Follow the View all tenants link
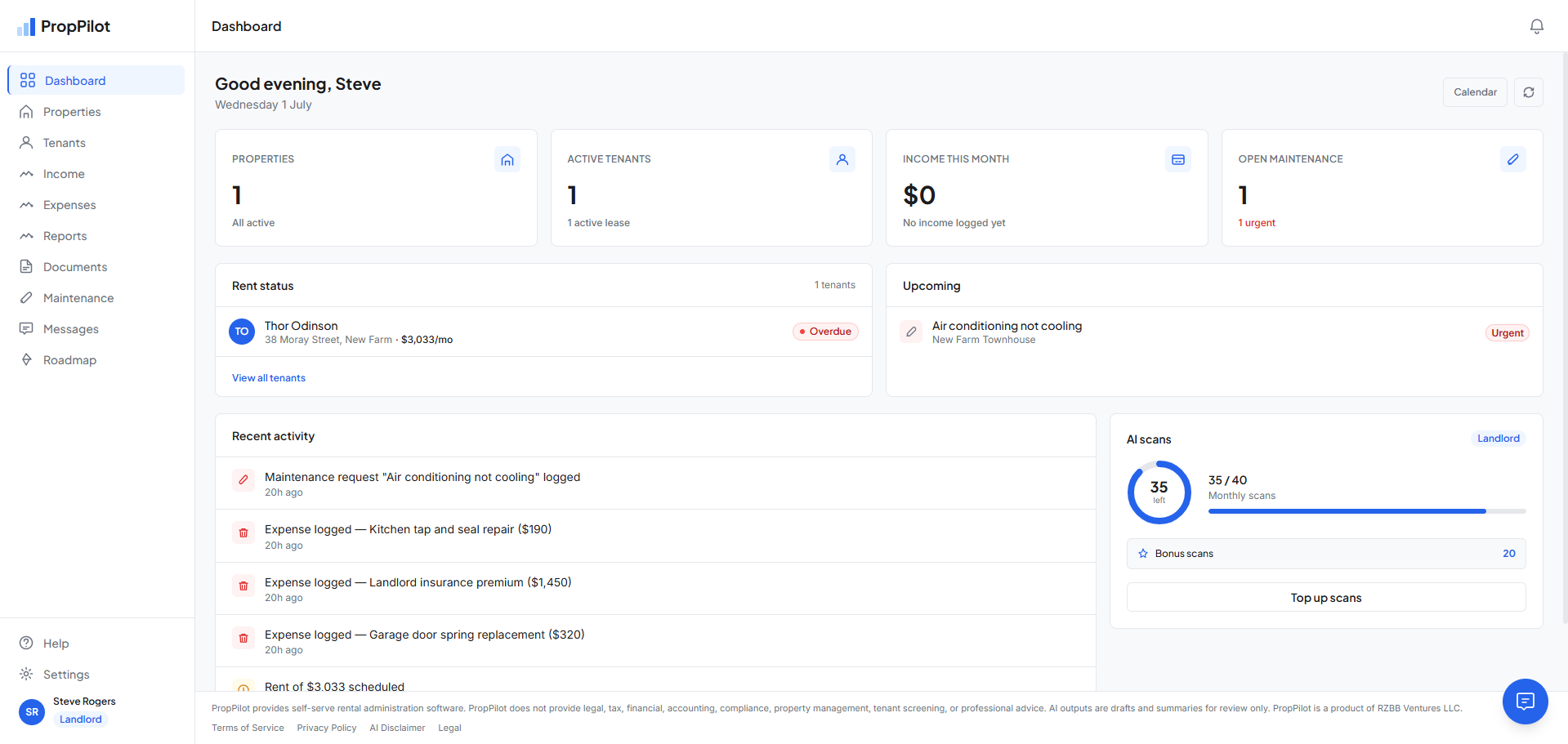Screen dimensions: 1568x744 [x=269, y=378]
